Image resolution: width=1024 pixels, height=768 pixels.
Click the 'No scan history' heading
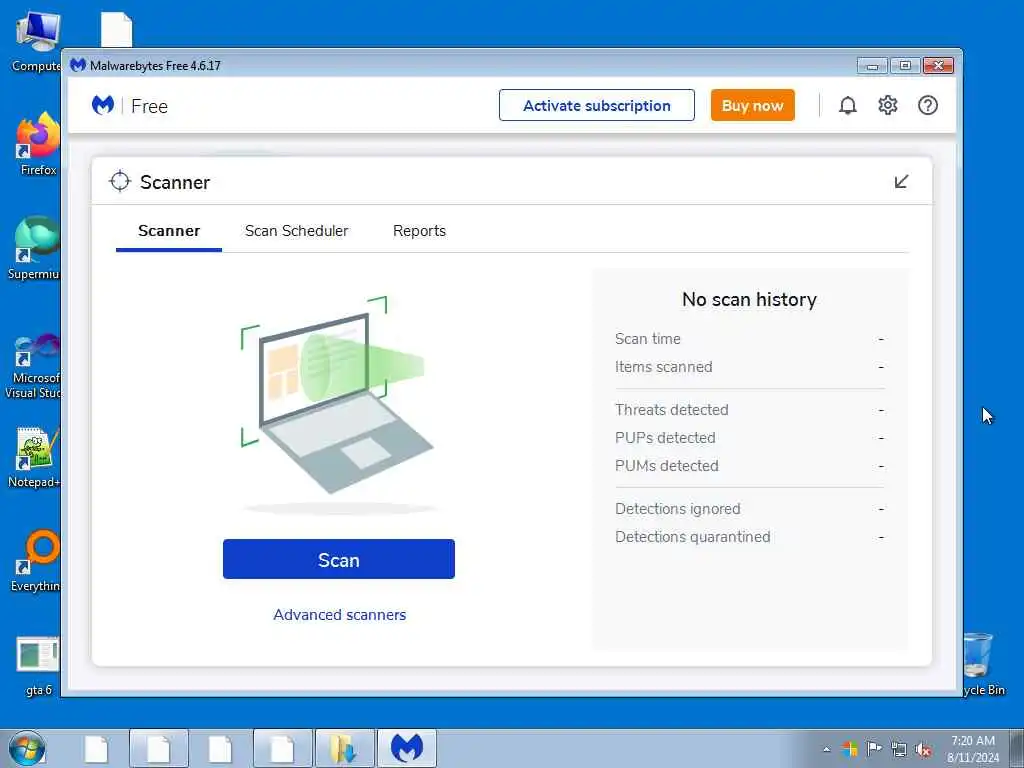[749, 299]
